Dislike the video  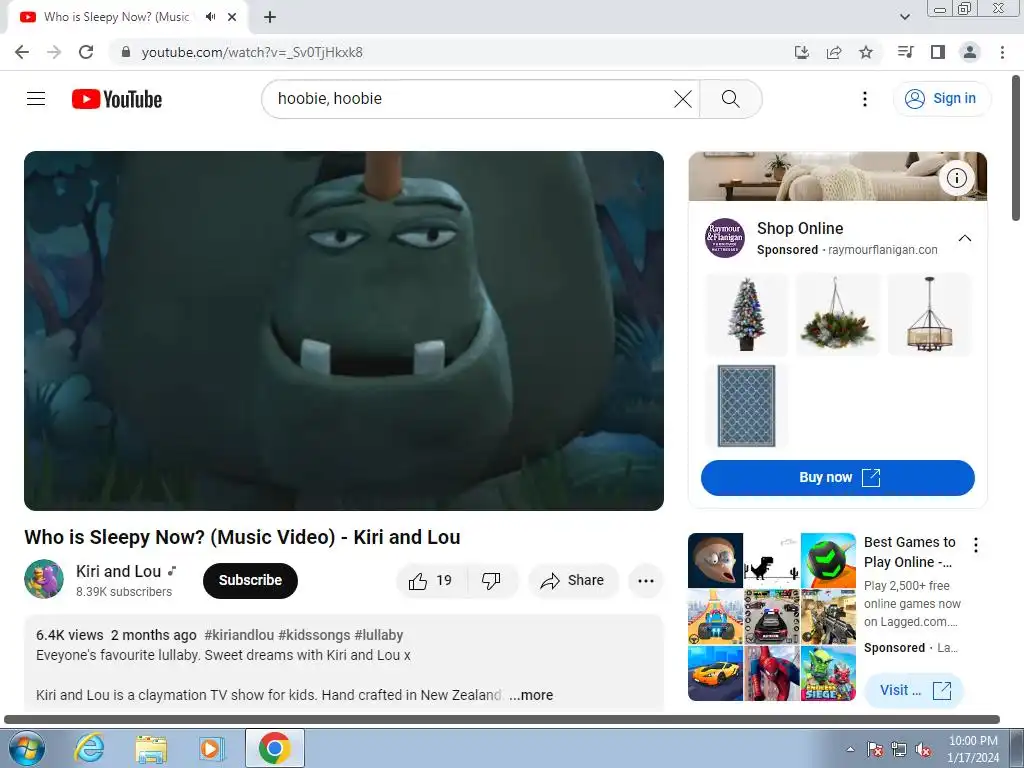(491, 581)
